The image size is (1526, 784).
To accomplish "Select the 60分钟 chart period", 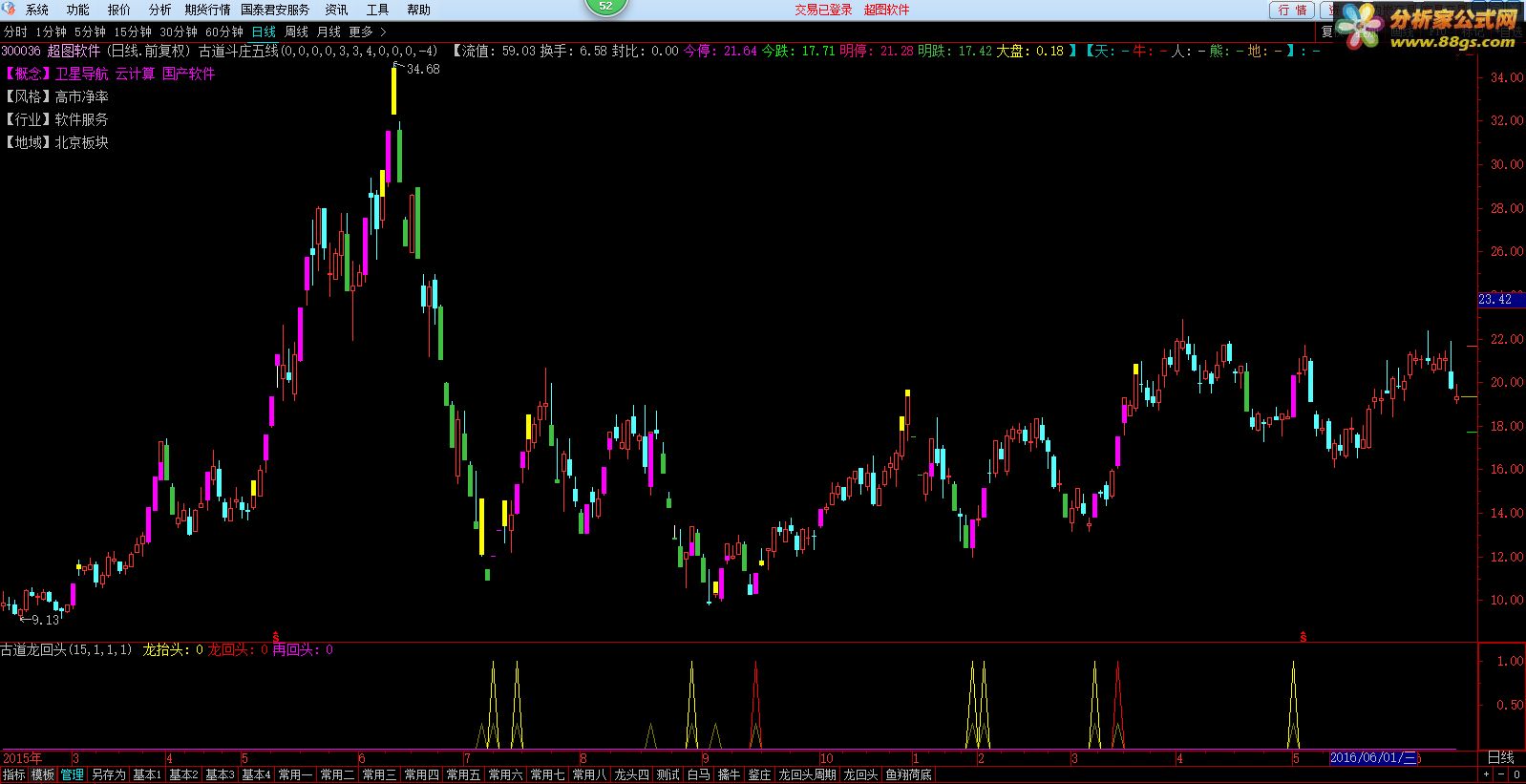I will tap(224, 32).
